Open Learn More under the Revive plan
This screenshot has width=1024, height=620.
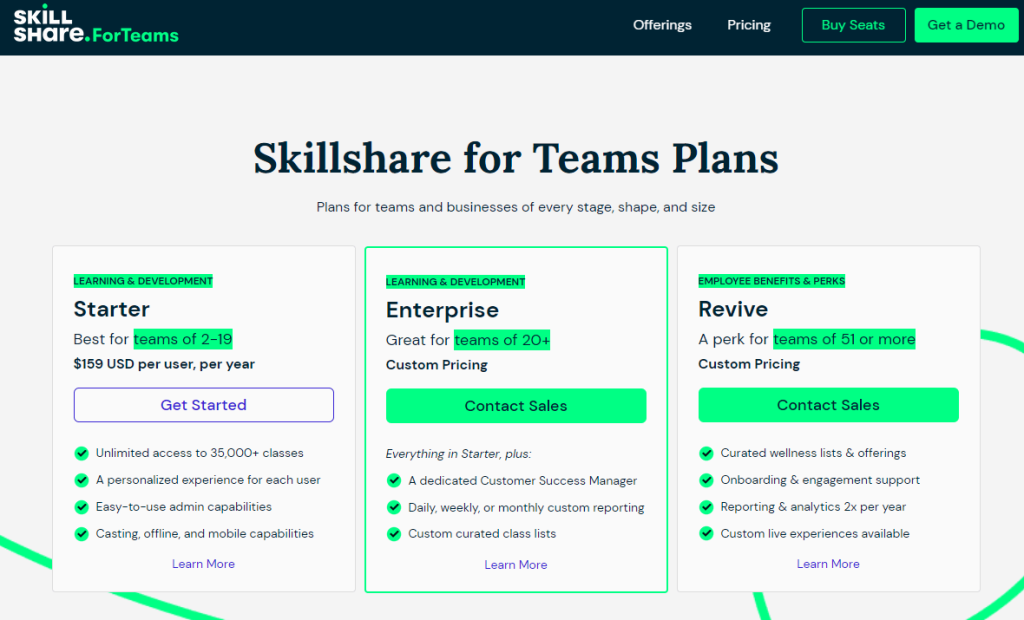click(828, 564)
